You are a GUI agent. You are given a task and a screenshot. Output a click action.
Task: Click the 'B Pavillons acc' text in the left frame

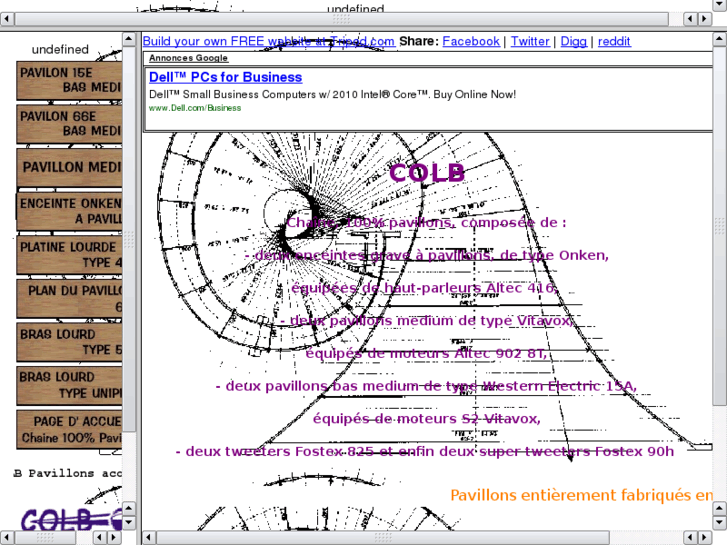pyautogui.click(x=68, y=474)
